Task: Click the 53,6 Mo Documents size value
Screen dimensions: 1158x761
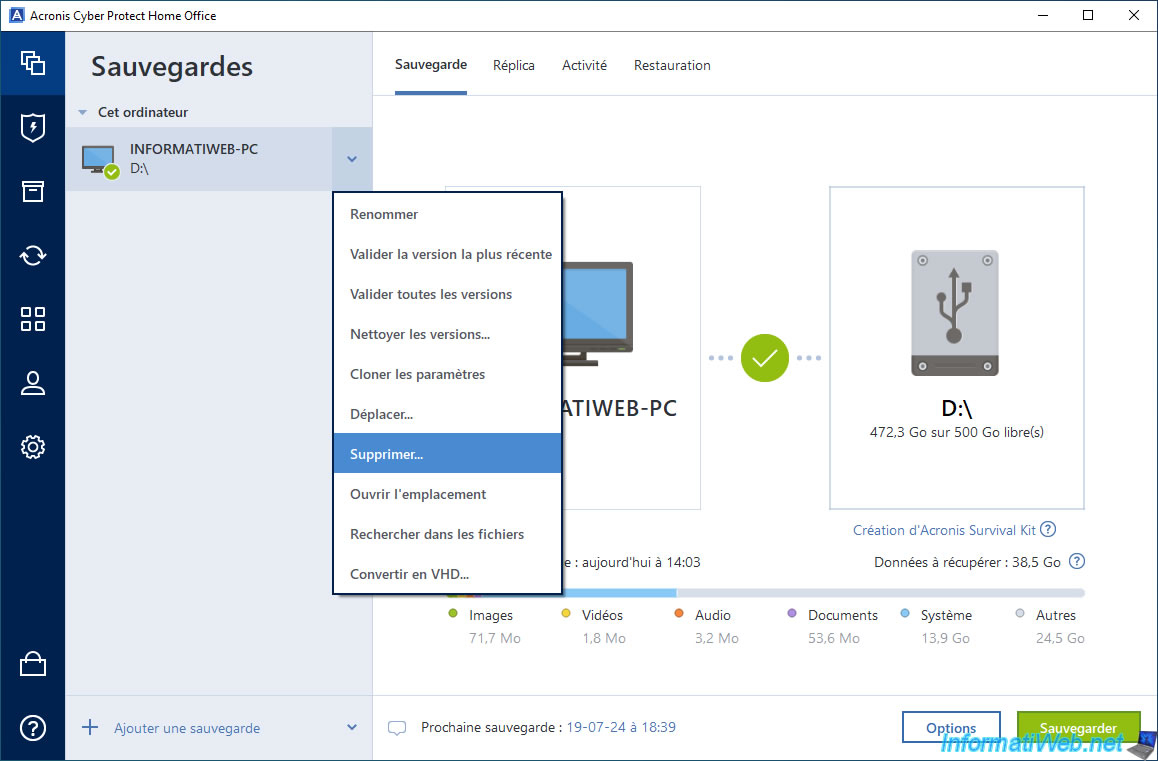Action: (x=834, y=638)
